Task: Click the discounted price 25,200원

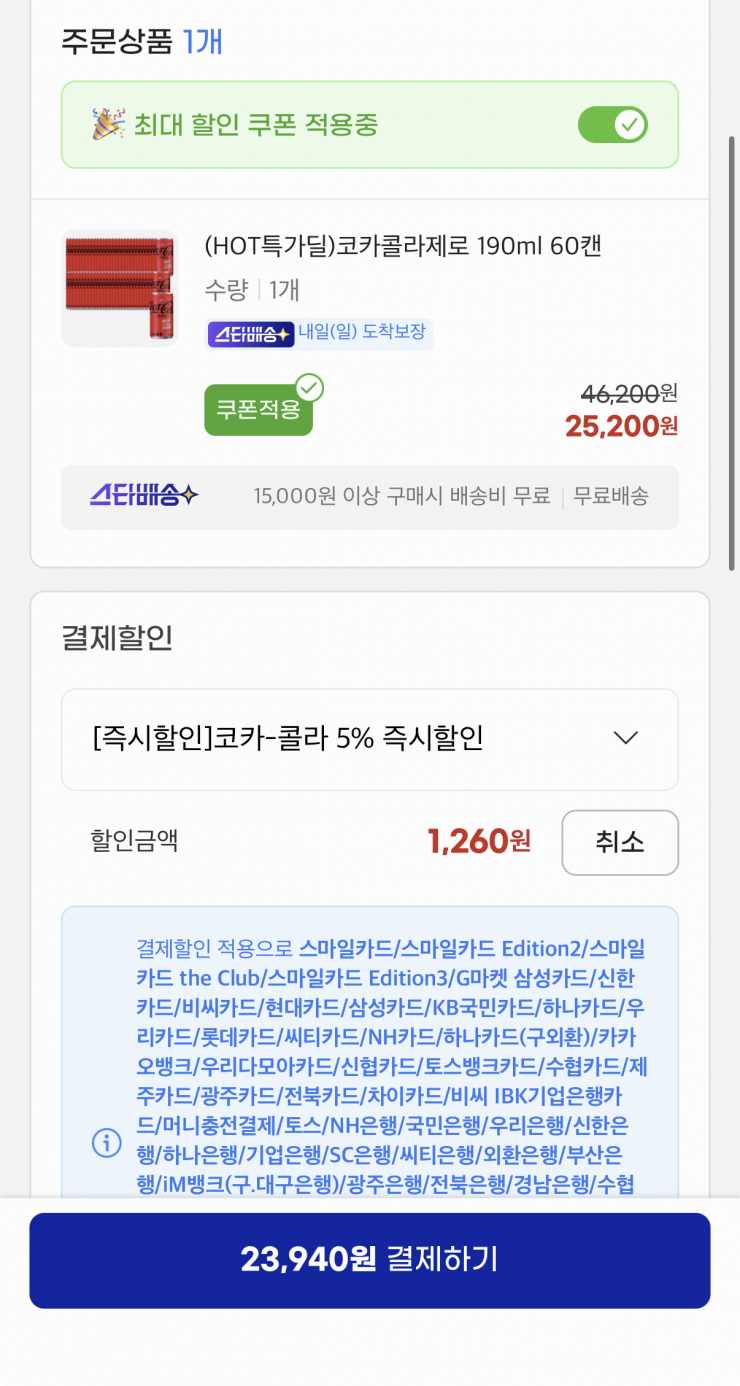Action: pos(621,426)
